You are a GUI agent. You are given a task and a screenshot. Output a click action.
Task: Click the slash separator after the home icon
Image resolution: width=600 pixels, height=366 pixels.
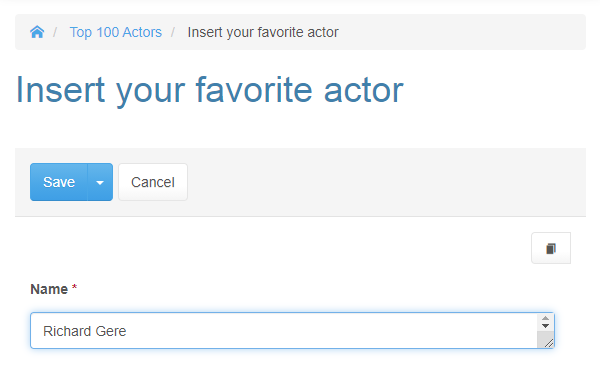(55, 32)
